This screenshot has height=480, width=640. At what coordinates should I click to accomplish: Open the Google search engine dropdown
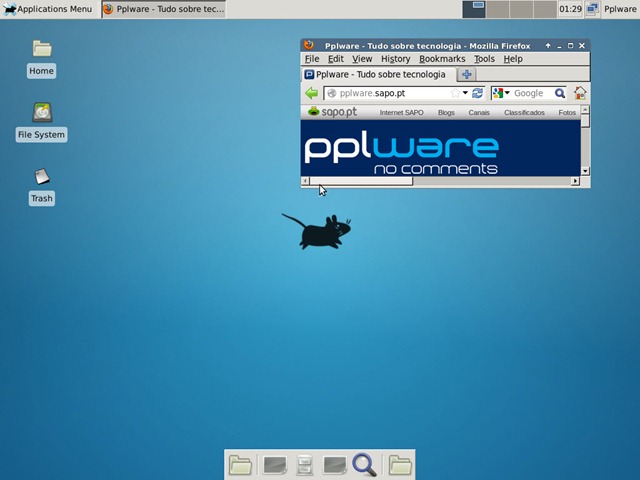pos(501,93)
